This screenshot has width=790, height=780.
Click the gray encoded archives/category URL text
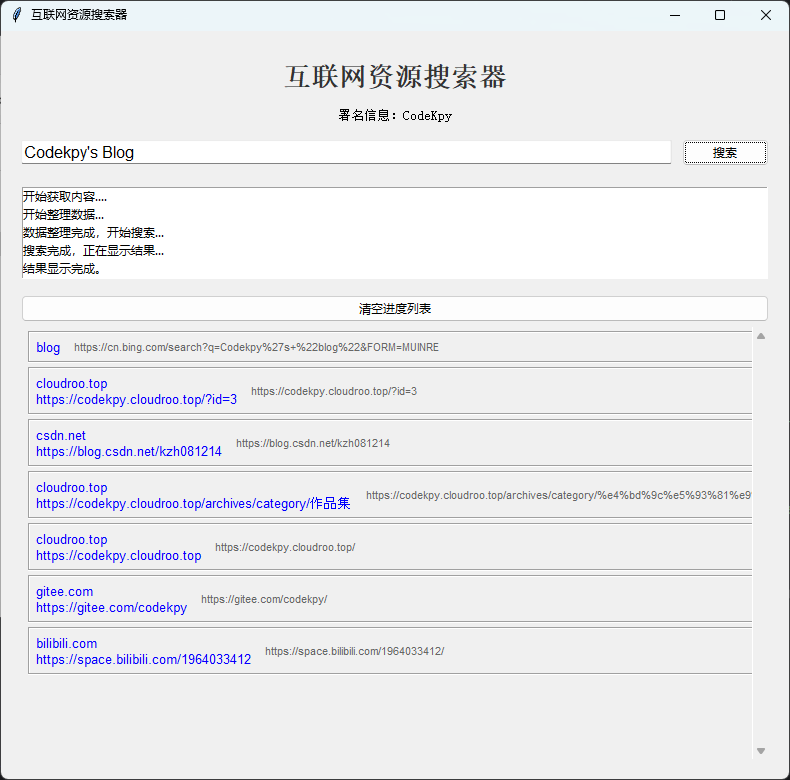558,495
